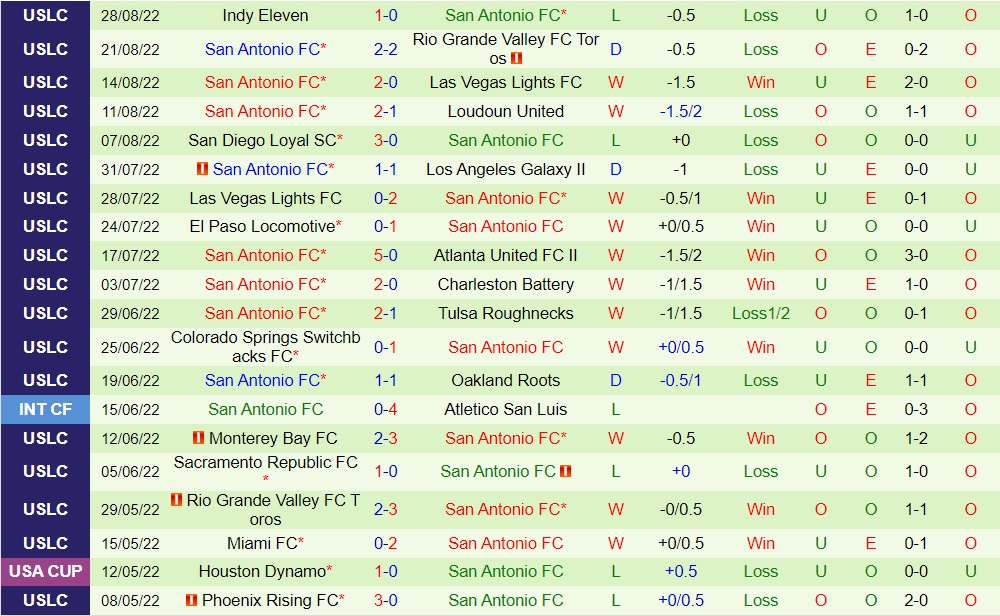Image resolution: width=1000 pixels, height=616 pixels.
Task: Click red card icon on 31/07/22 match row
Action: click(201, 169)
